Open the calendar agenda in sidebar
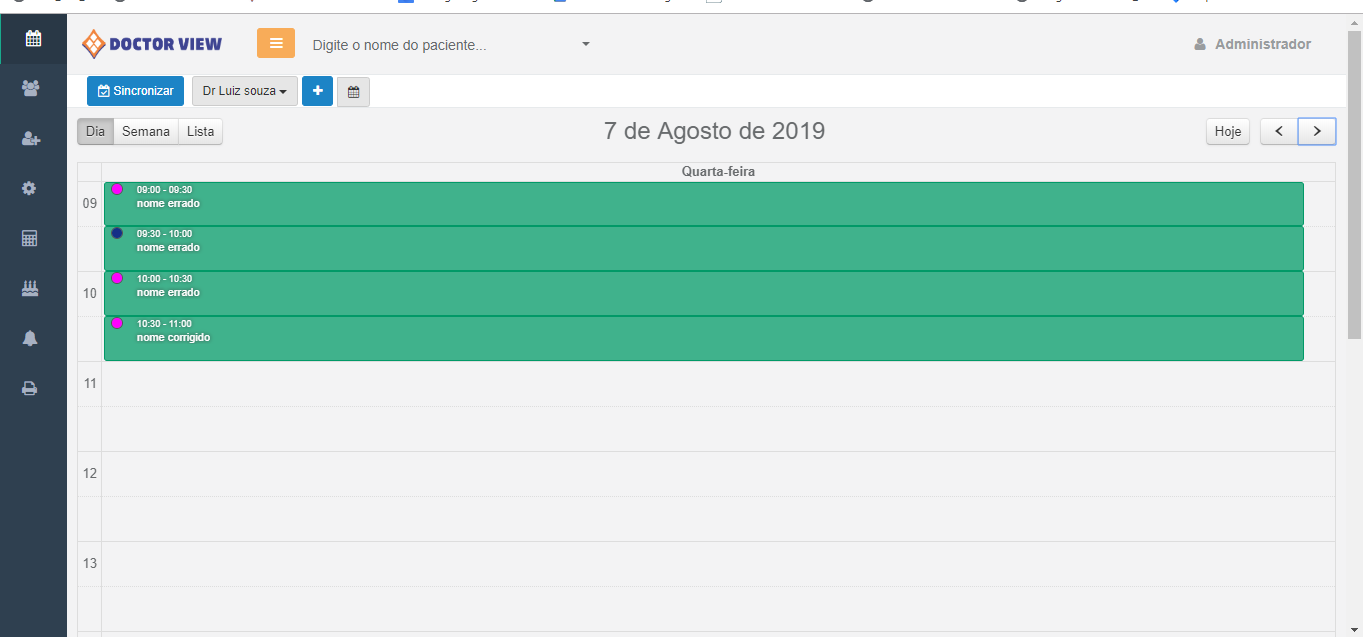This screenshot has width=1363, height=637. pos(33,39)
